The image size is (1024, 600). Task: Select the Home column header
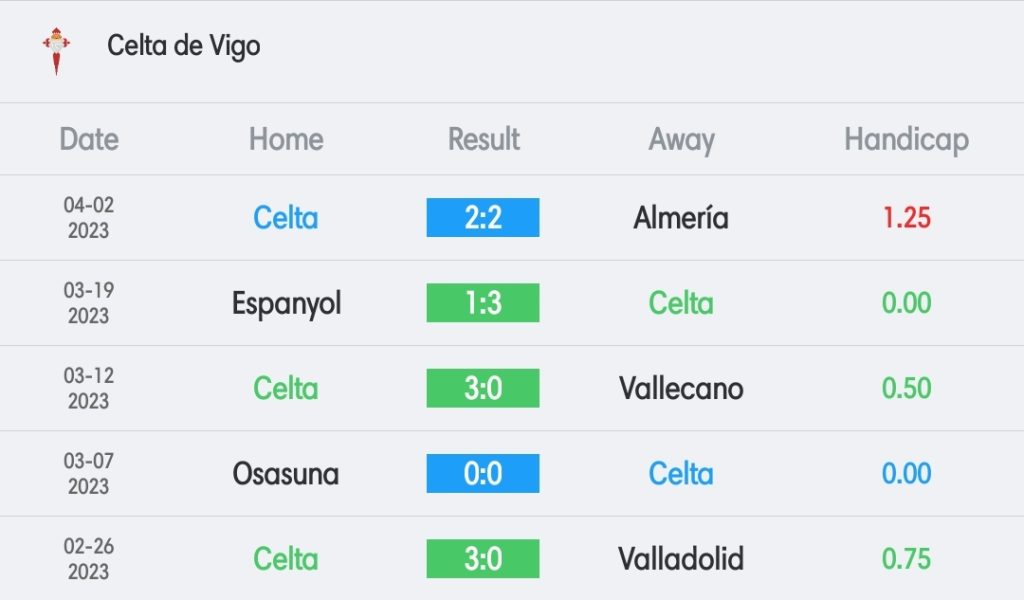[x=286, y=139]
